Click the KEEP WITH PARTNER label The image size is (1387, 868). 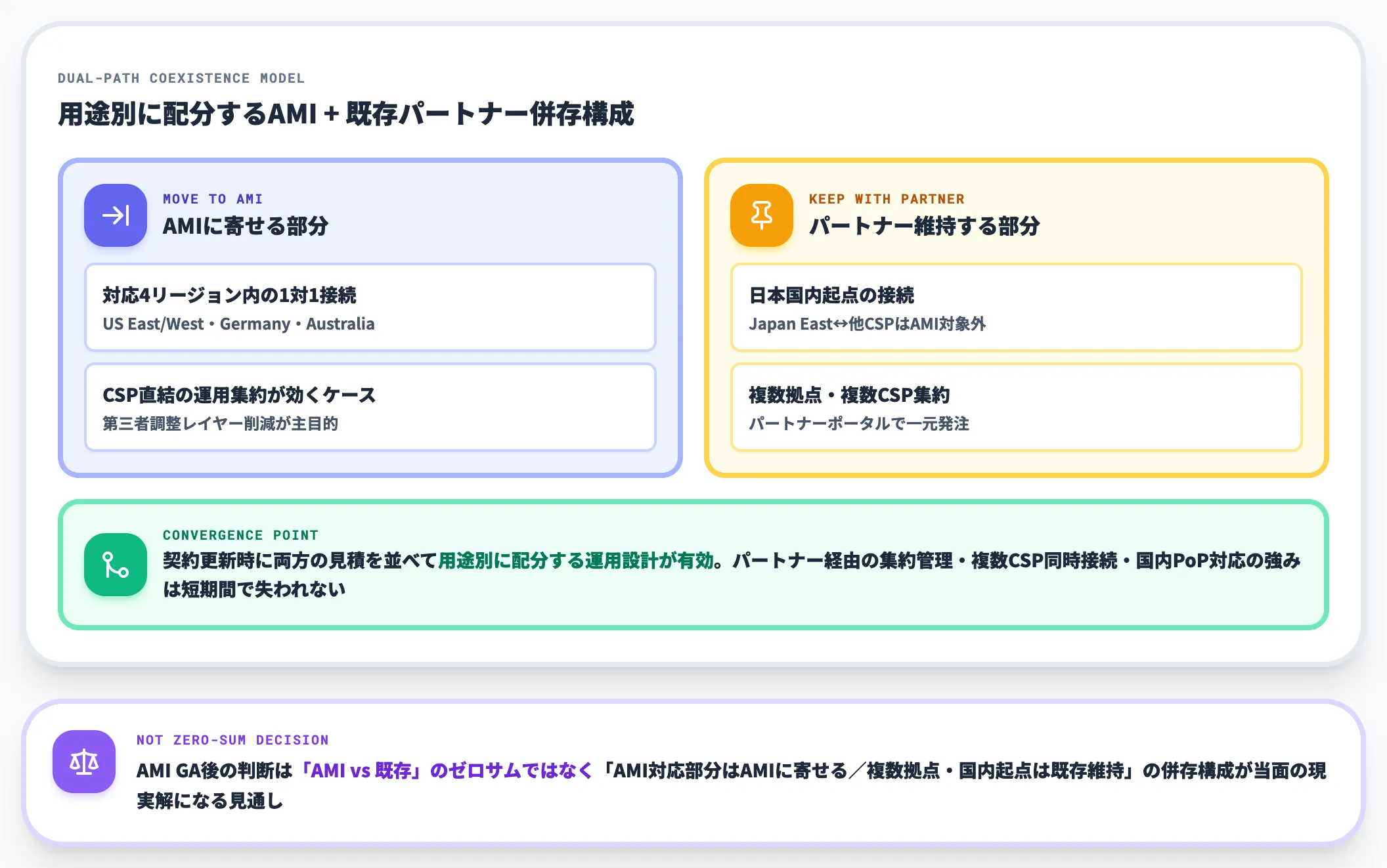[x=887, y=199]
